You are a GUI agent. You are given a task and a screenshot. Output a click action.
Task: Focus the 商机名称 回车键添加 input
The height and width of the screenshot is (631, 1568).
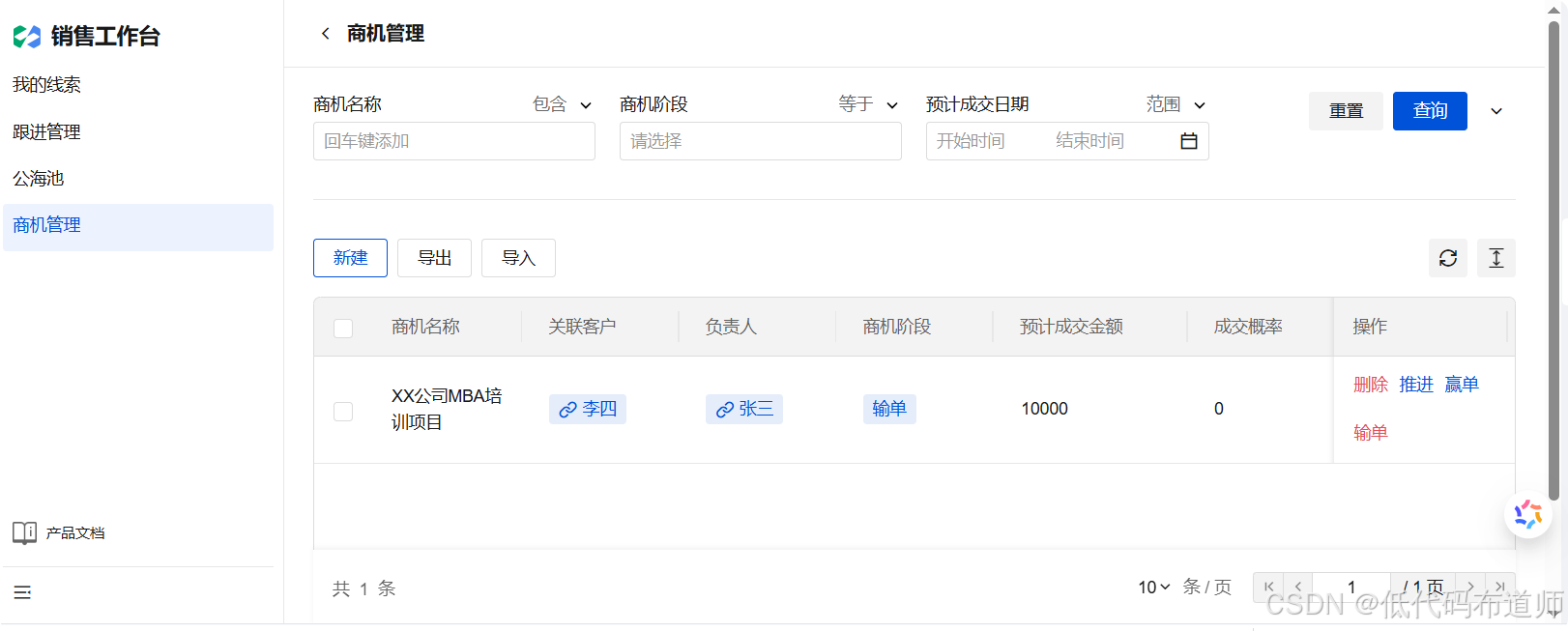[454, 141]
